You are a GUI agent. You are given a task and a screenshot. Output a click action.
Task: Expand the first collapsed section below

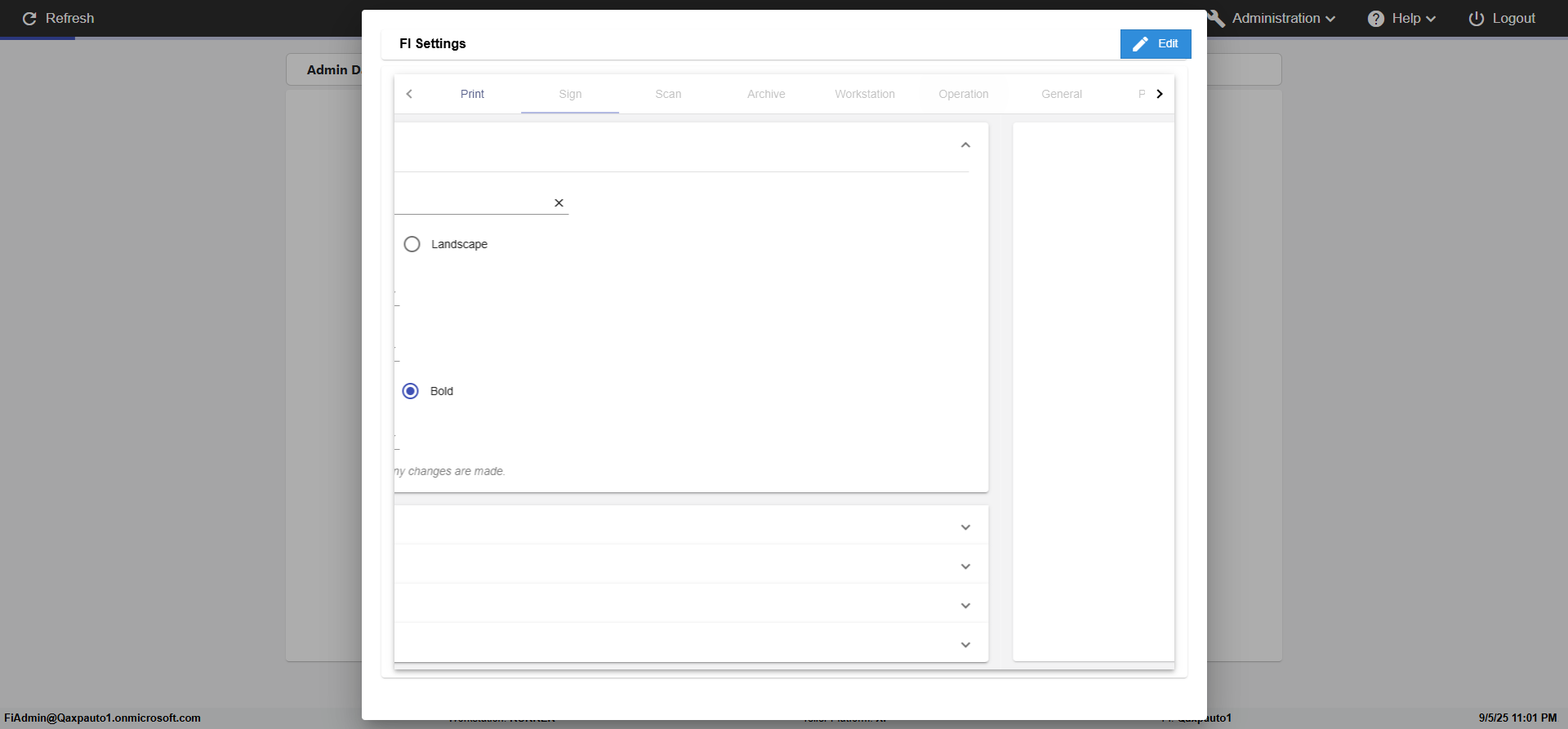click(965, 527)
